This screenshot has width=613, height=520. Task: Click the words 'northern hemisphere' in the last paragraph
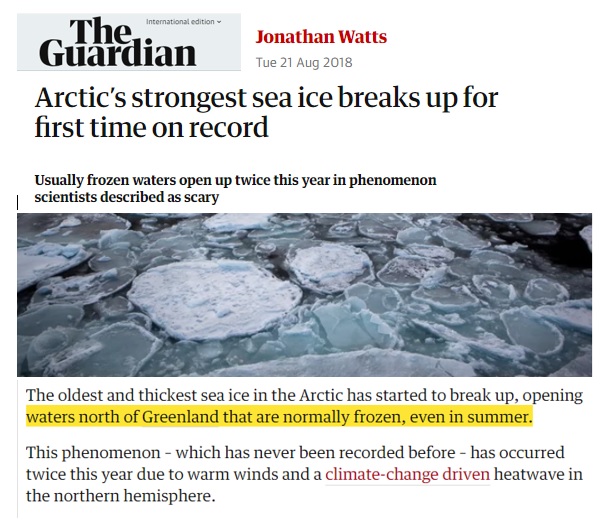point(133,496)
